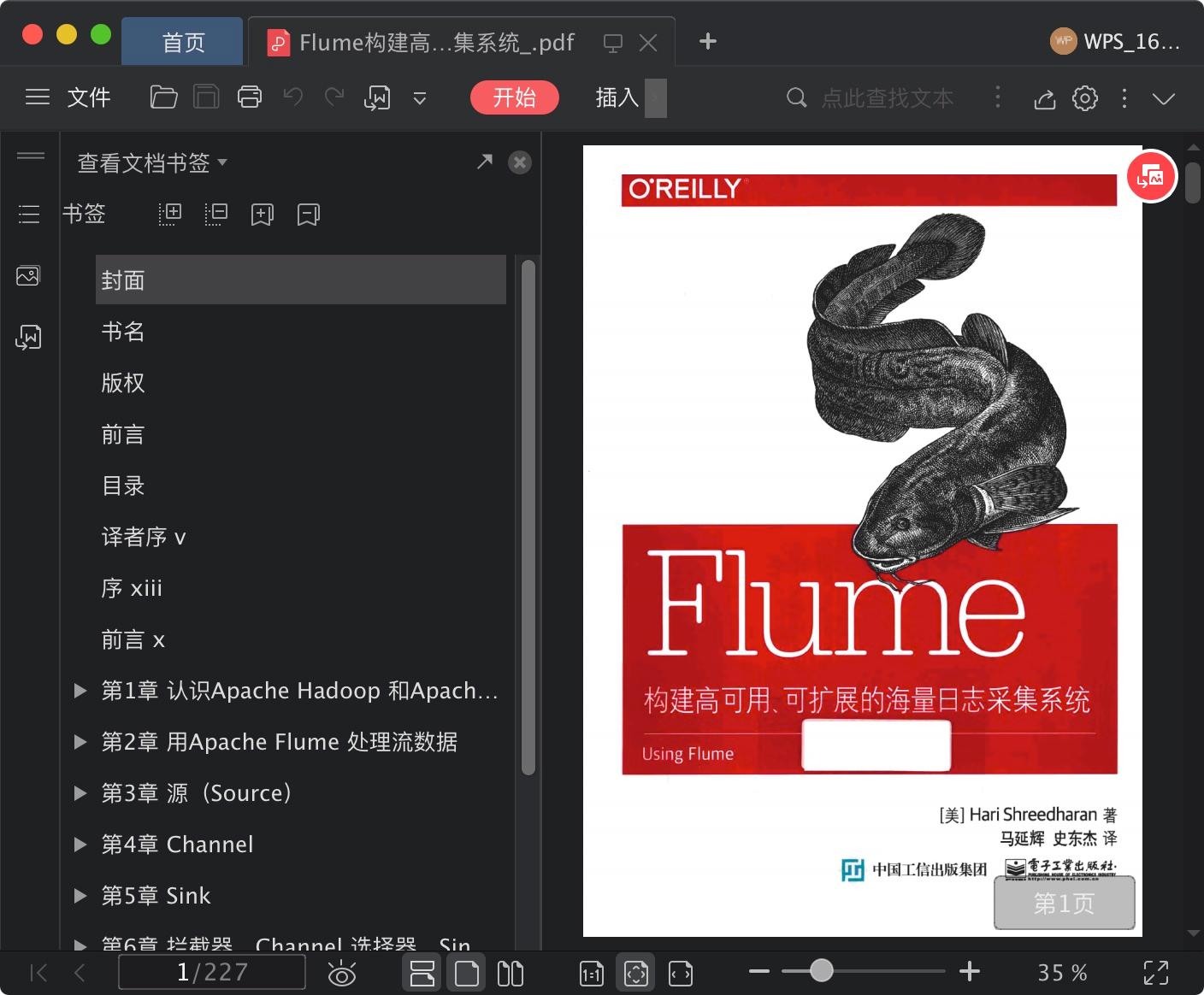Collapse the ribbon with the chevron
The image size is (1204, 995).
pos(1164,98)
